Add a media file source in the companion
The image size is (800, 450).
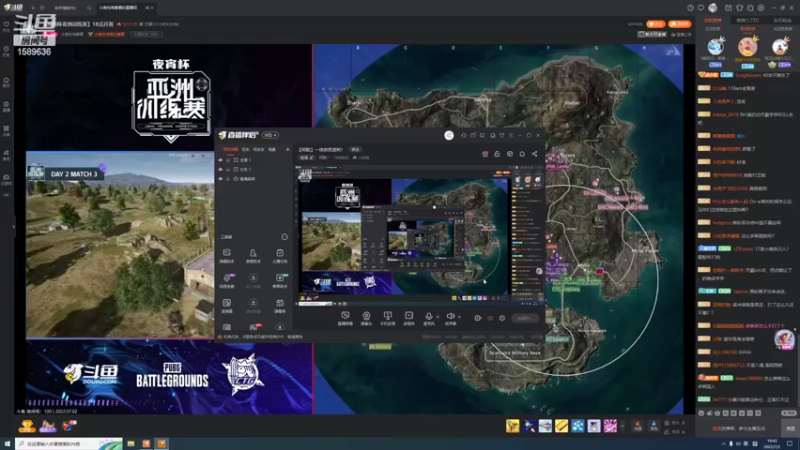click(x=409, y=318)
